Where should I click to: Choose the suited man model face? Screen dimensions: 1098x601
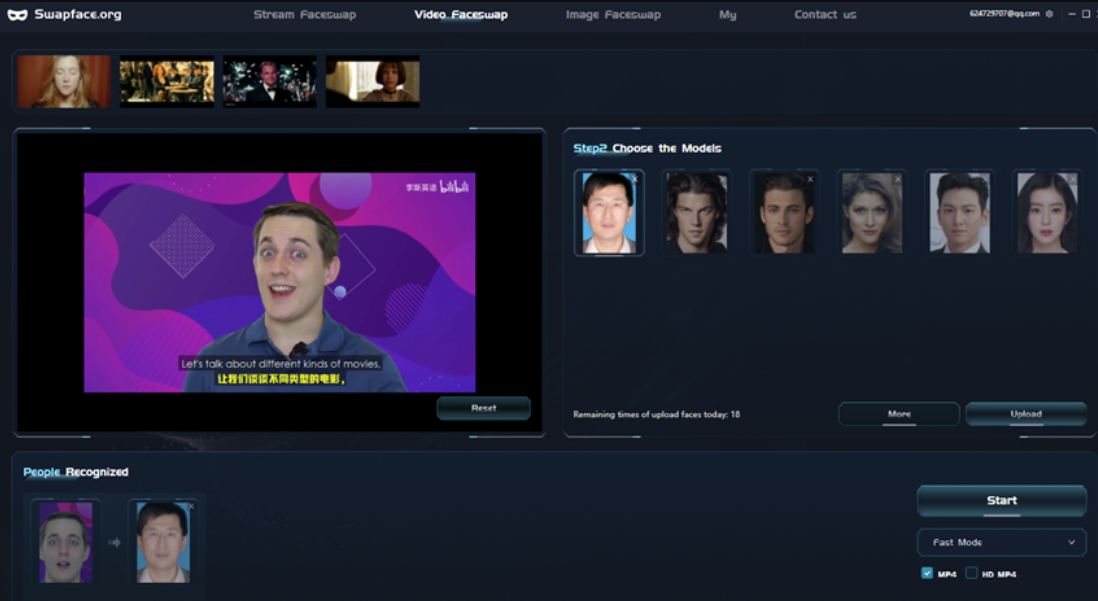tap(959, 213)
